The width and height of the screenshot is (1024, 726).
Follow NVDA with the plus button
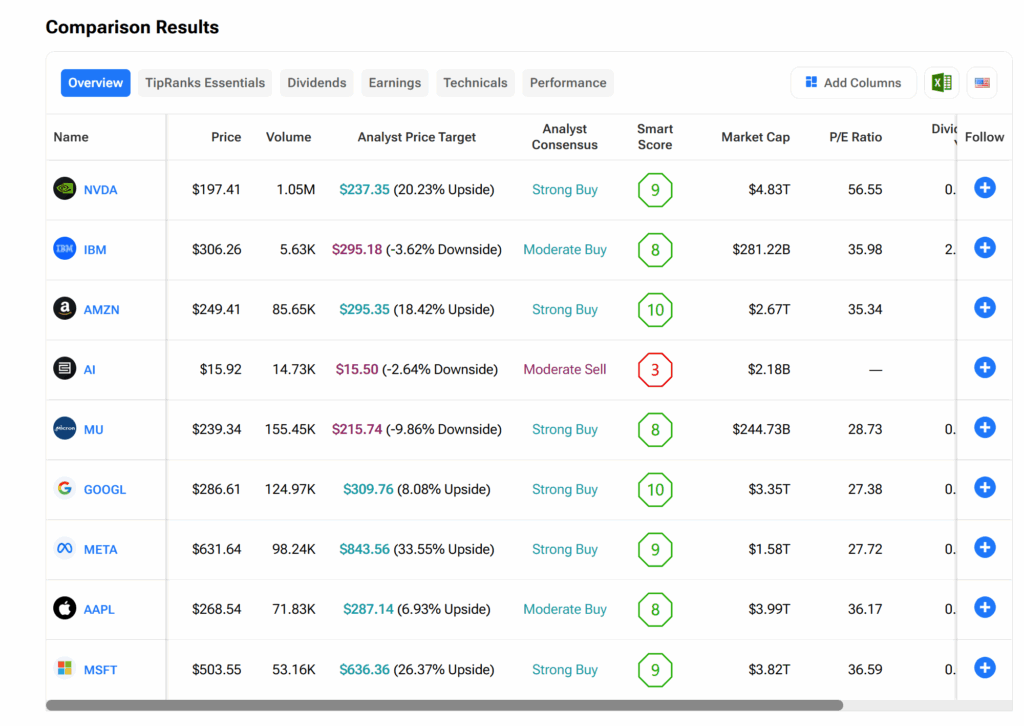click(x=984, y=187)
